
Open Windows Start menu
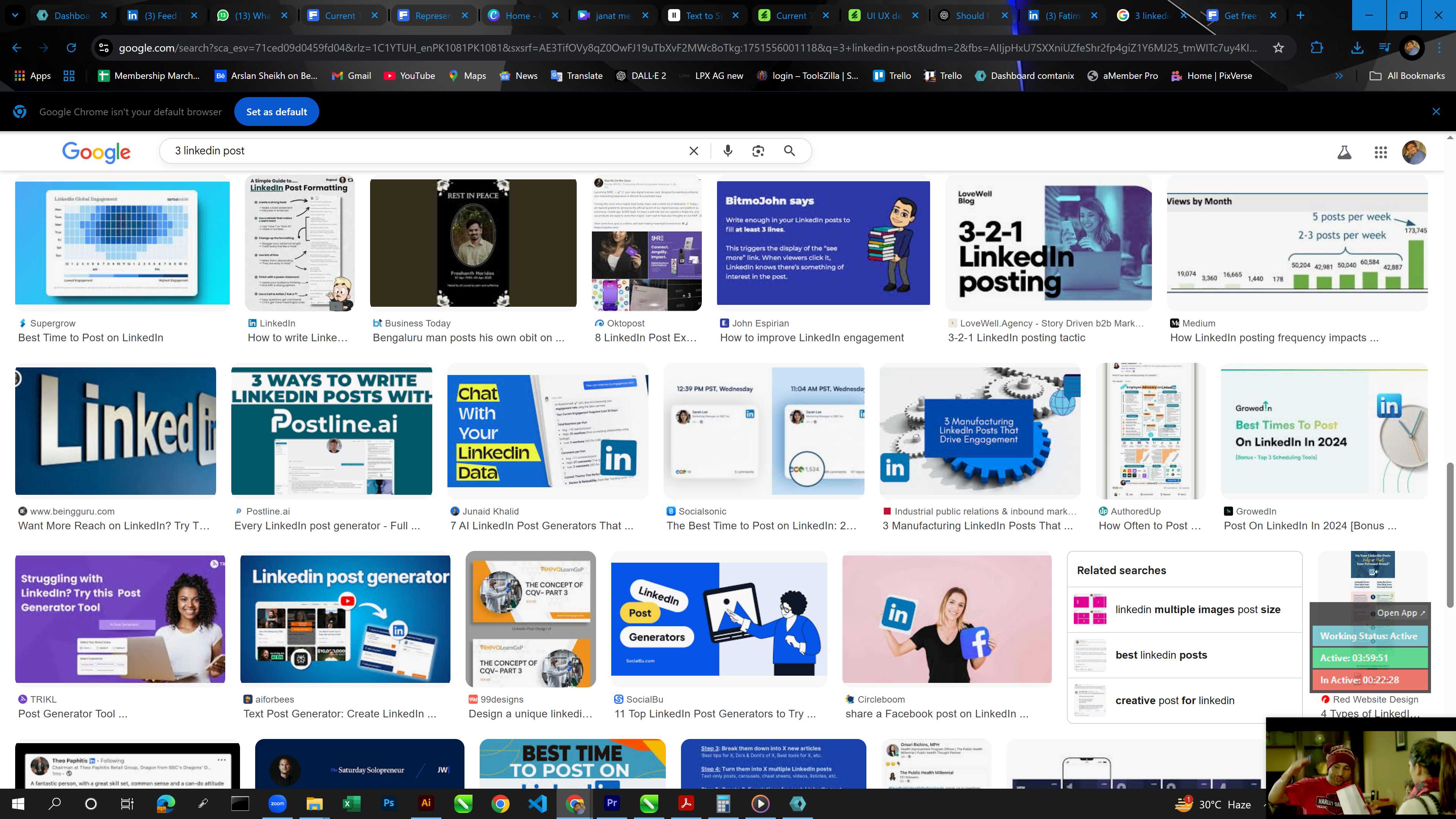pyautogui.click(x=17, y=804)
